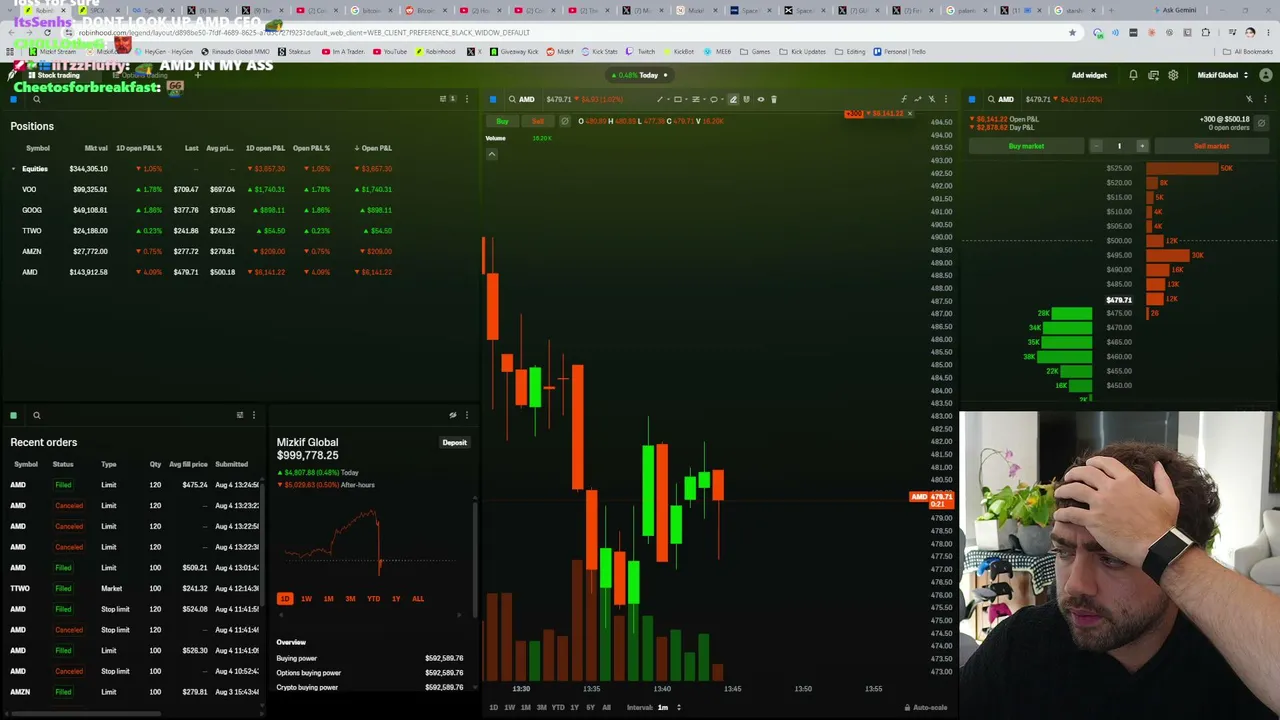Viewport: 1280px width, 720px height.
Task: Open the indicators function icon on chart
Action: click(x=903, y=99)
